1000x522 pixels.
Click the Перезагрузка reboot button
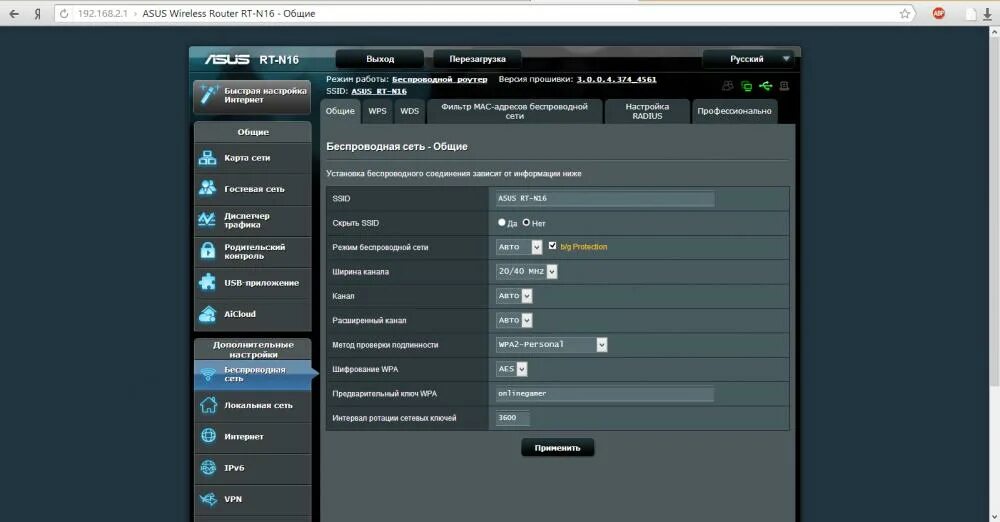pos(477,59)
